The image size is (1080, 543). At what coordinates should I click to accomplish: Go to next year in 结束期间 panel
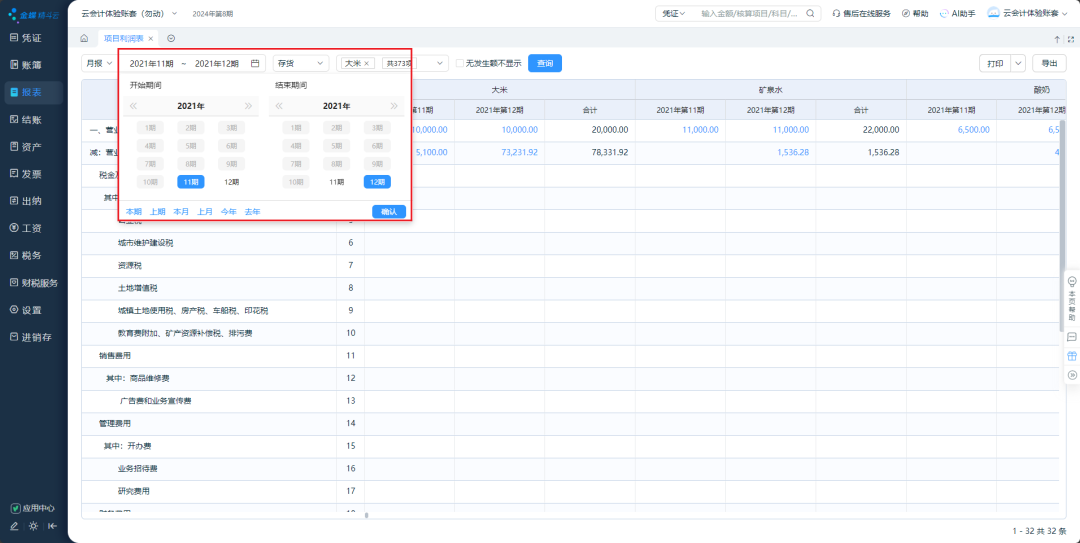[x=393, y=106]
